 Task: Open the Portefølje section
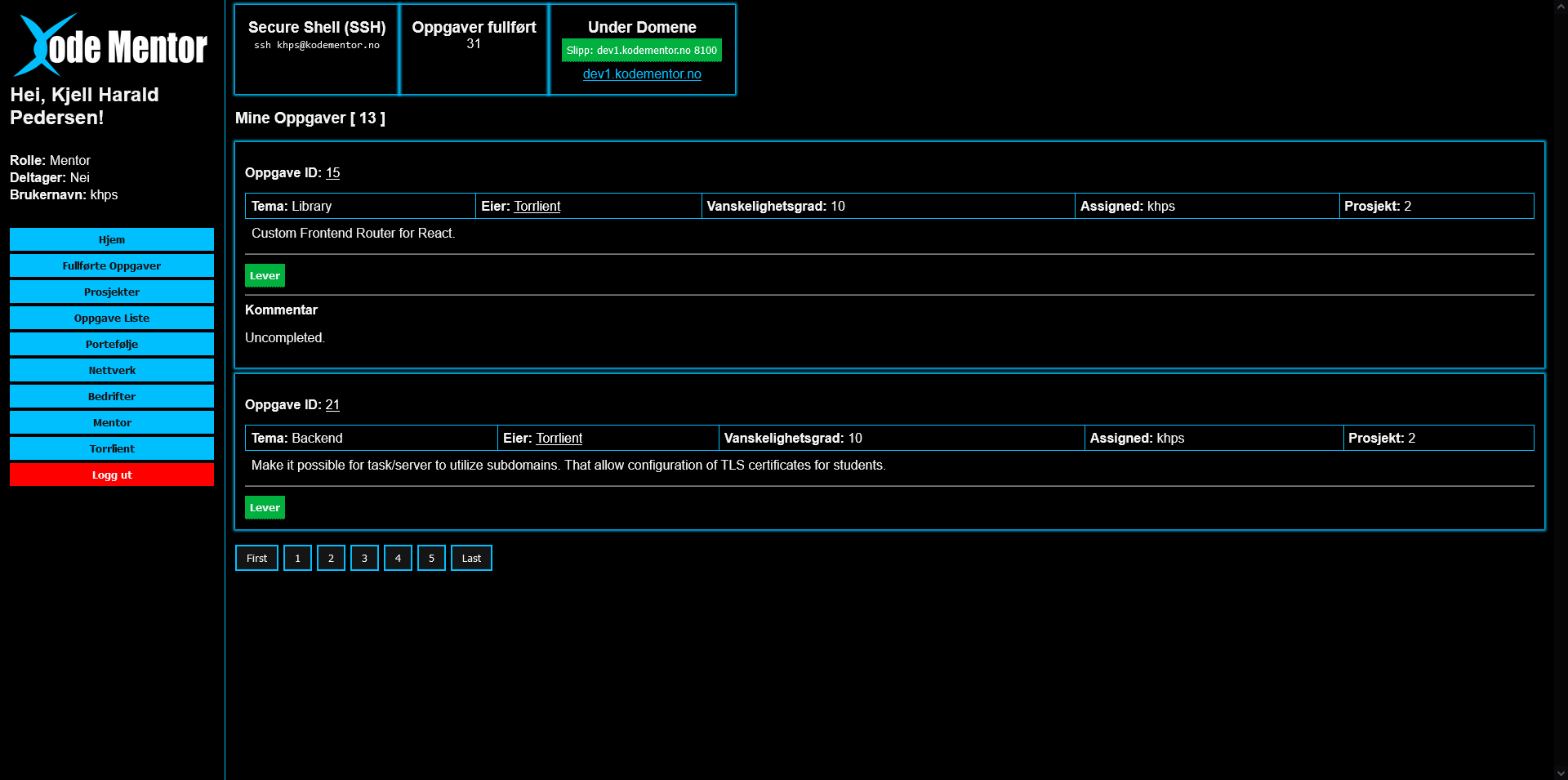pos(112,344)
